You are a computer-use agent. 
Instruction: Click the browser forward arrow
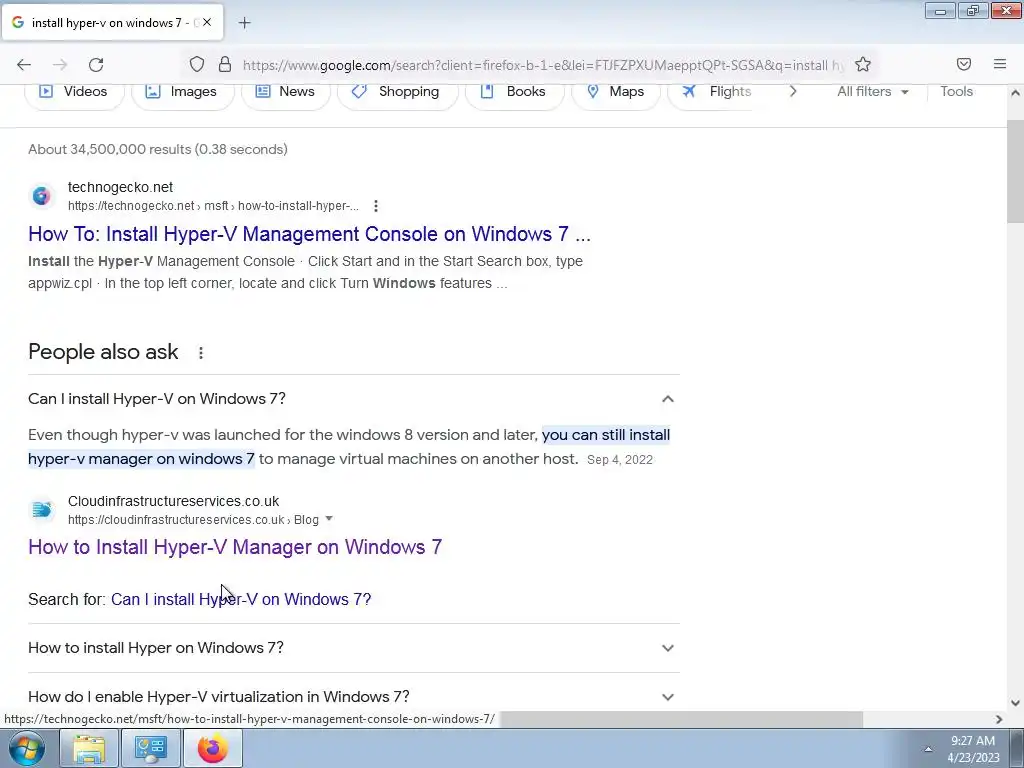click(x=60, y=65)
